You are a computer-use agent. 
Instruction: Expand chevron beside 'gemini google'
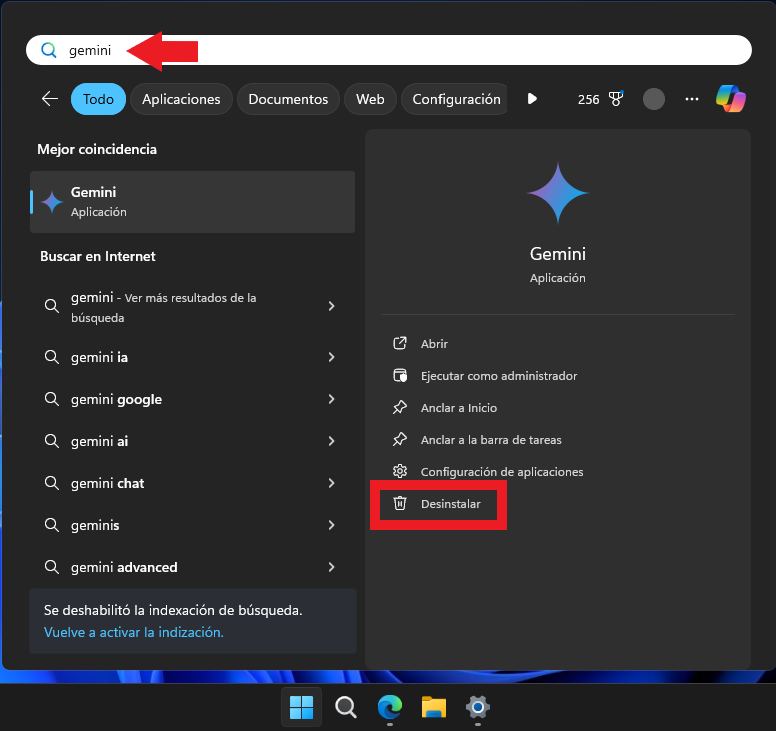pyautogui.click(x=331, y=399)
